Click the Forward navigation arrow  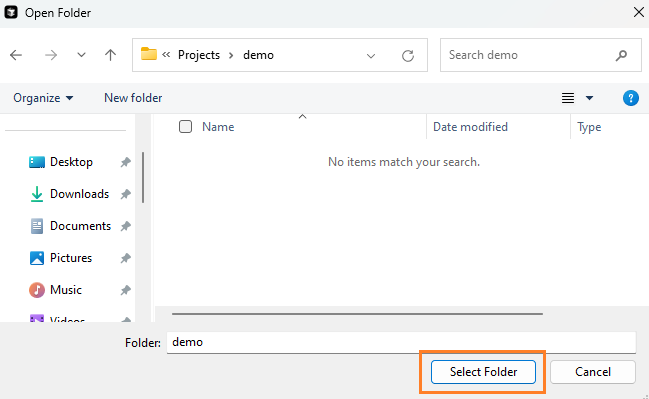(51, 55)
